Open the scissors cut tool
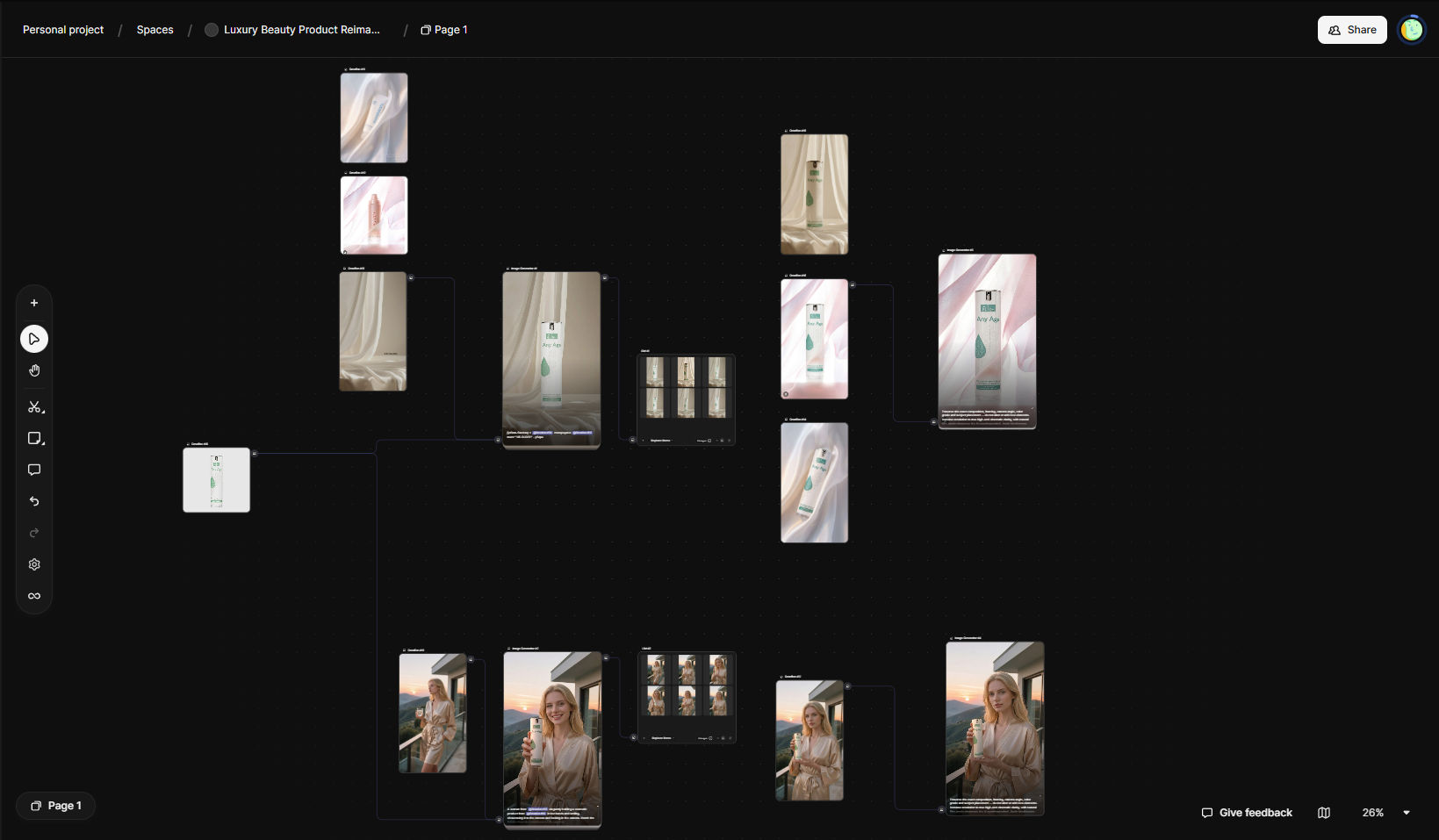Image resolution: width=1439 pixels, height=840 pixels. pyautogui.click(x=34, y=407)
